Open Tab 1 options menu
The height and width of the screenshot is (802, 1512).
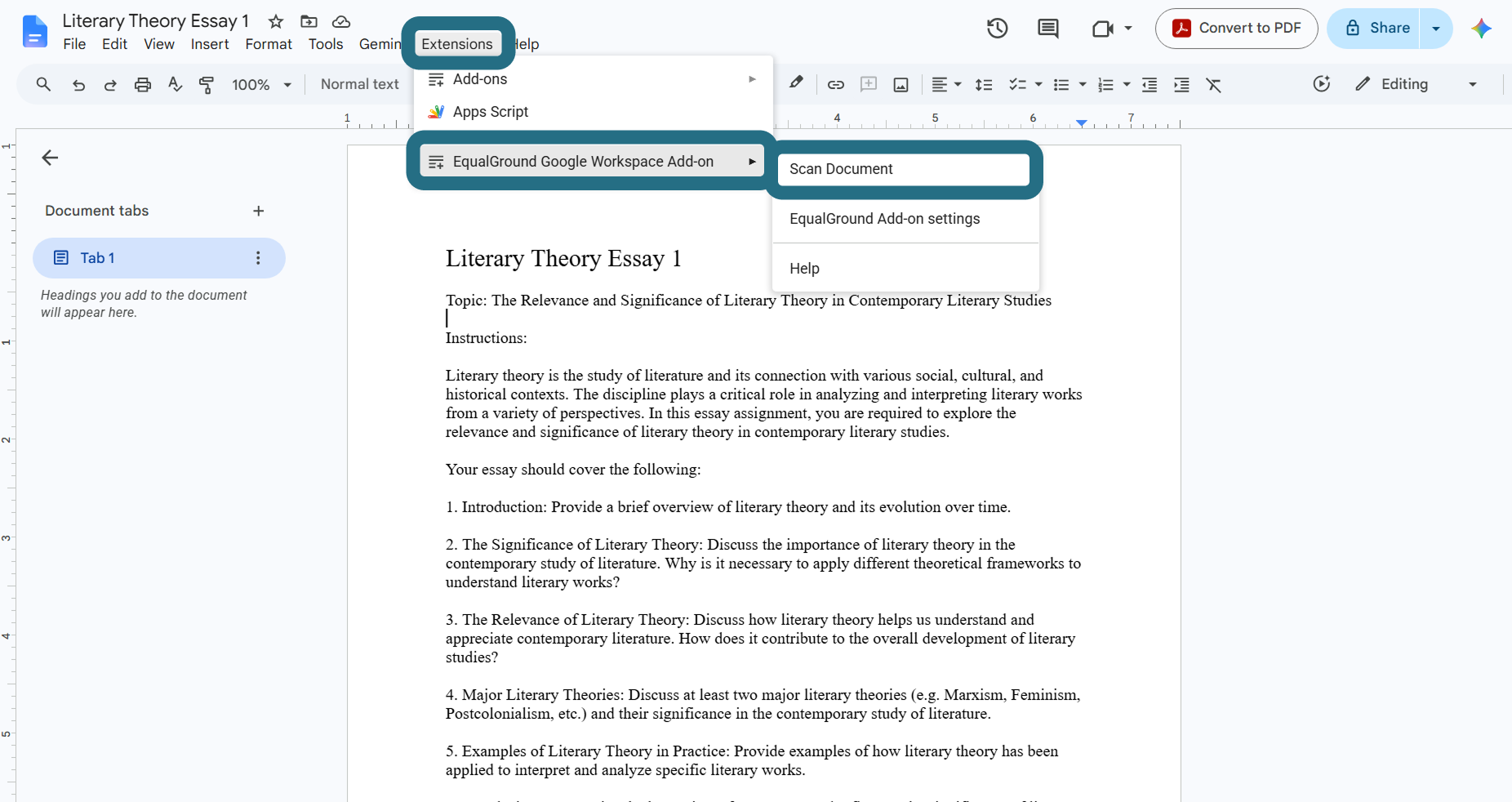pos(258,258)
